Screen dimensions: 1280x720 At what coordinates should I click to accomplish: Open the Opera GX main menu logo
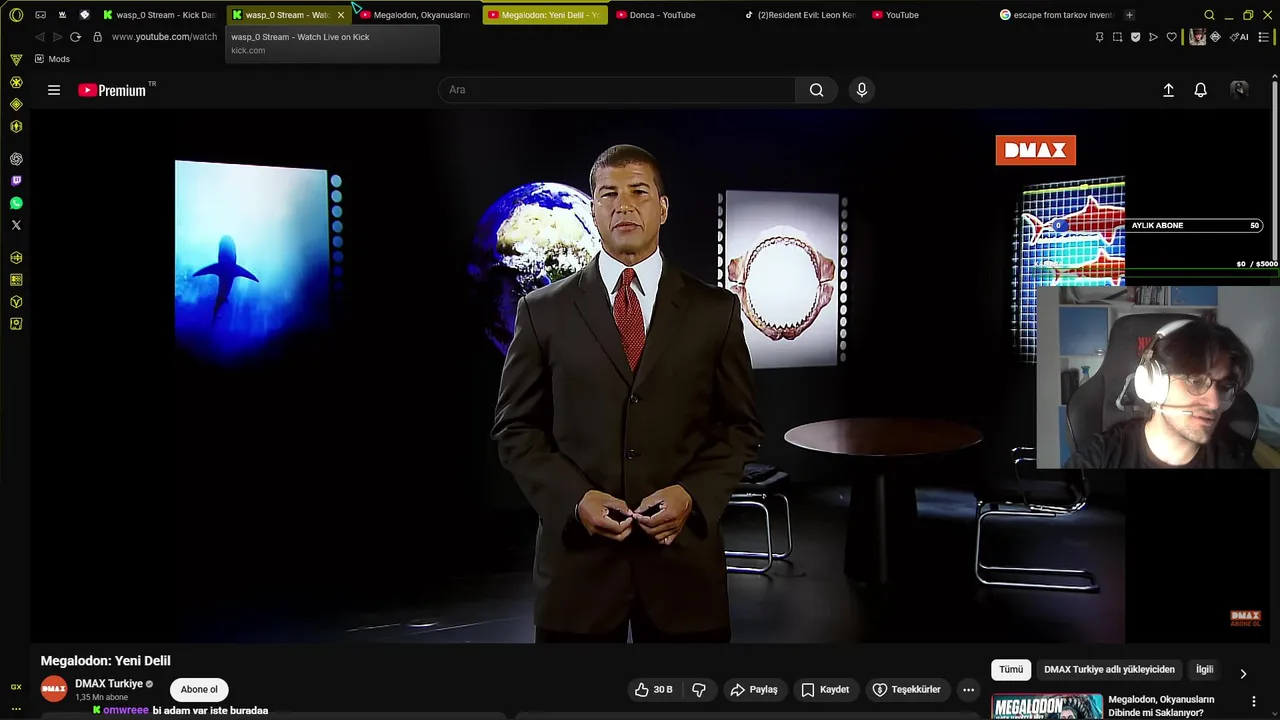[16, 15]
